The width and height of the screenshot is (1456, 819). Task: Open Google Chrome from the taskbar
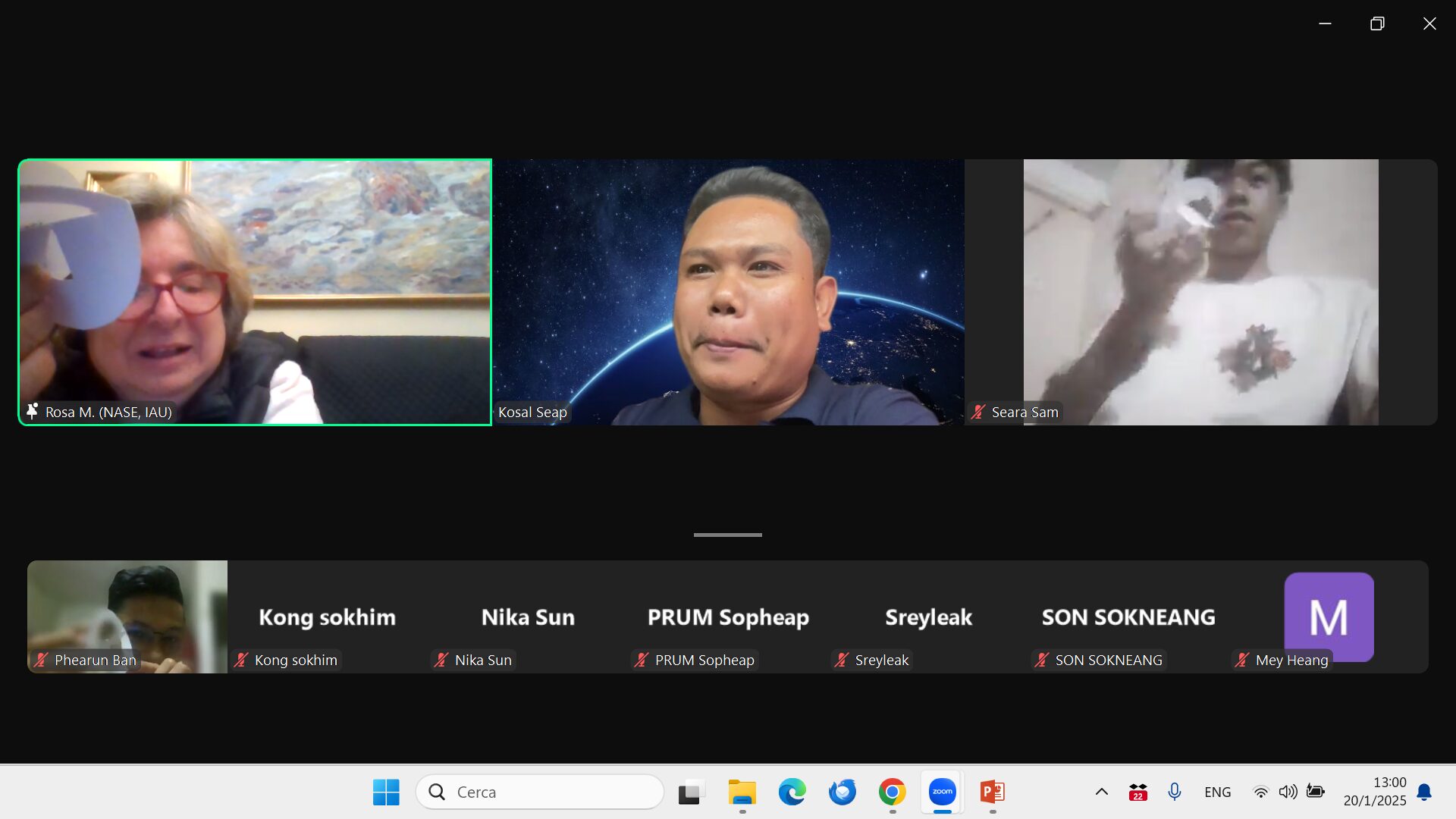pos(892,792)
